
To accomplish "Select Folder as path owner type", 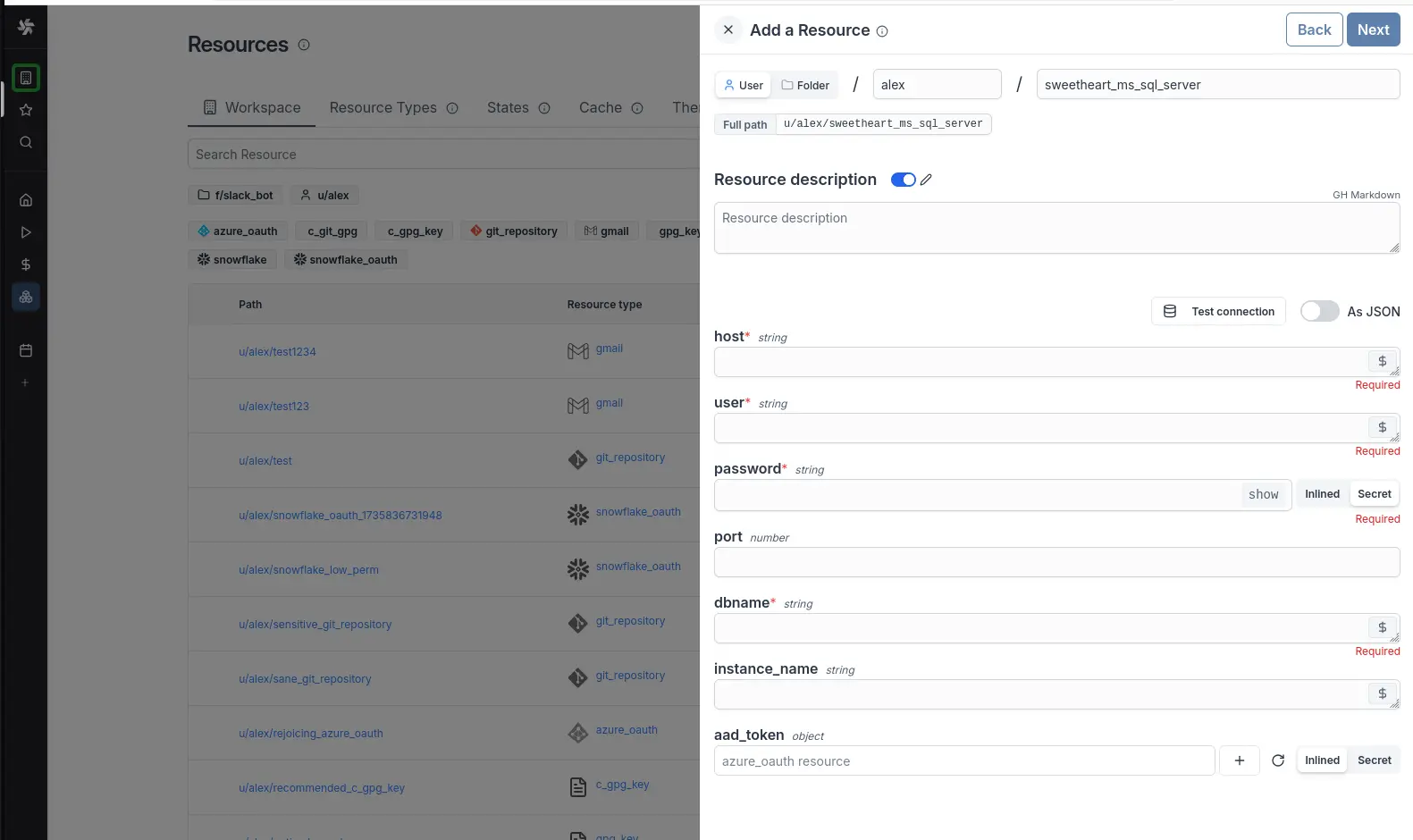I will pos(805,85).
